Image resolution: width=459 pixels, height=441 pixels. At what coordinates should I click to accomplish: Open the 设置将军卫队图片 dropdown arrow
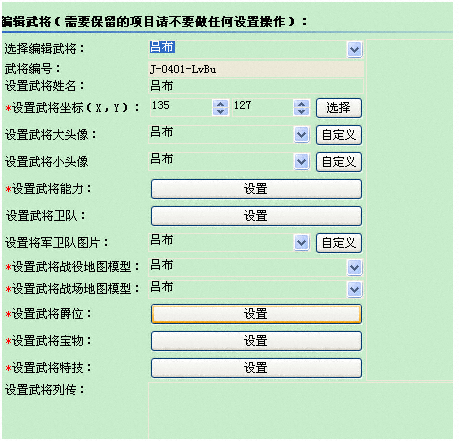pos(302,242)
